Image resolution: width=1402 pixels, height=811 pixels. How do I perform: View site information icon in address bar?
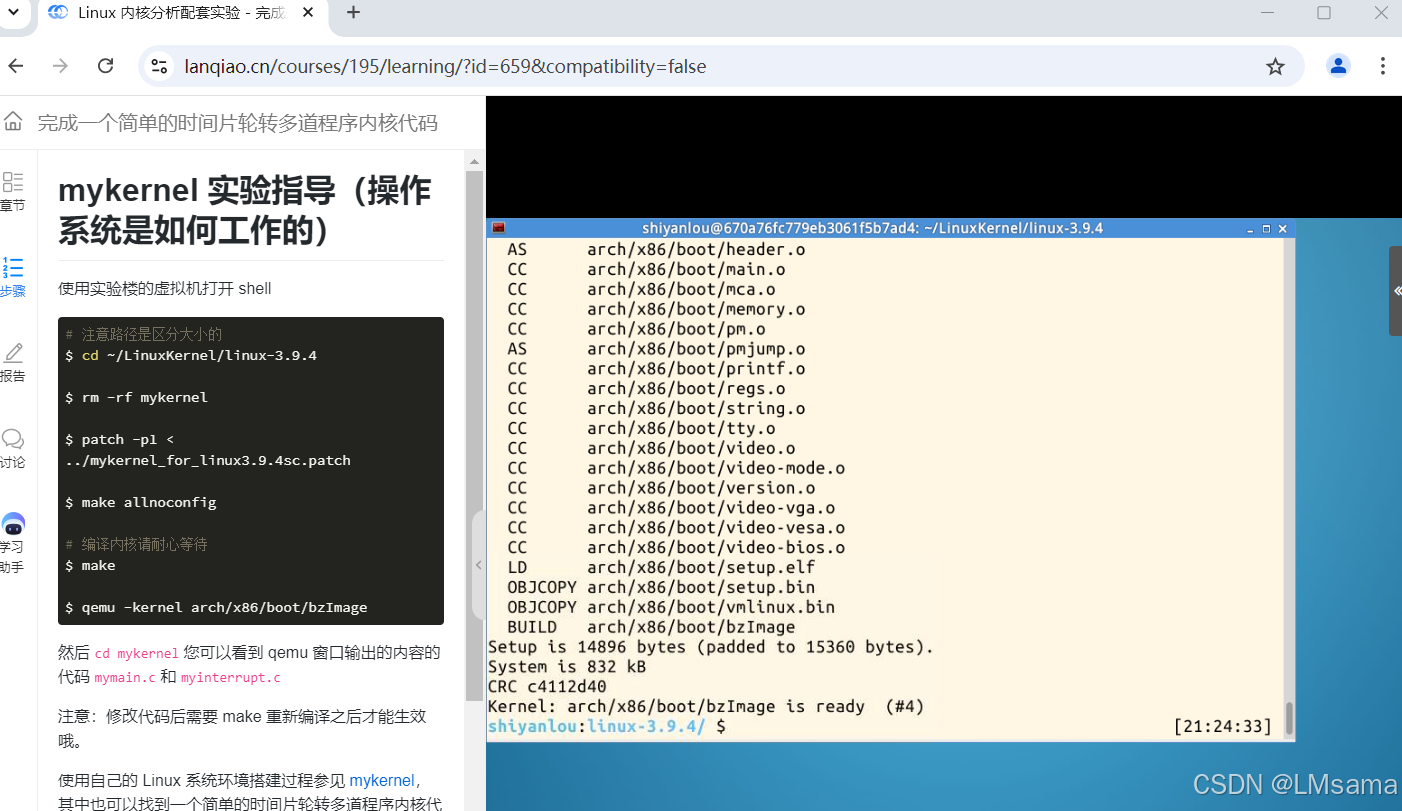coord(158,66)
